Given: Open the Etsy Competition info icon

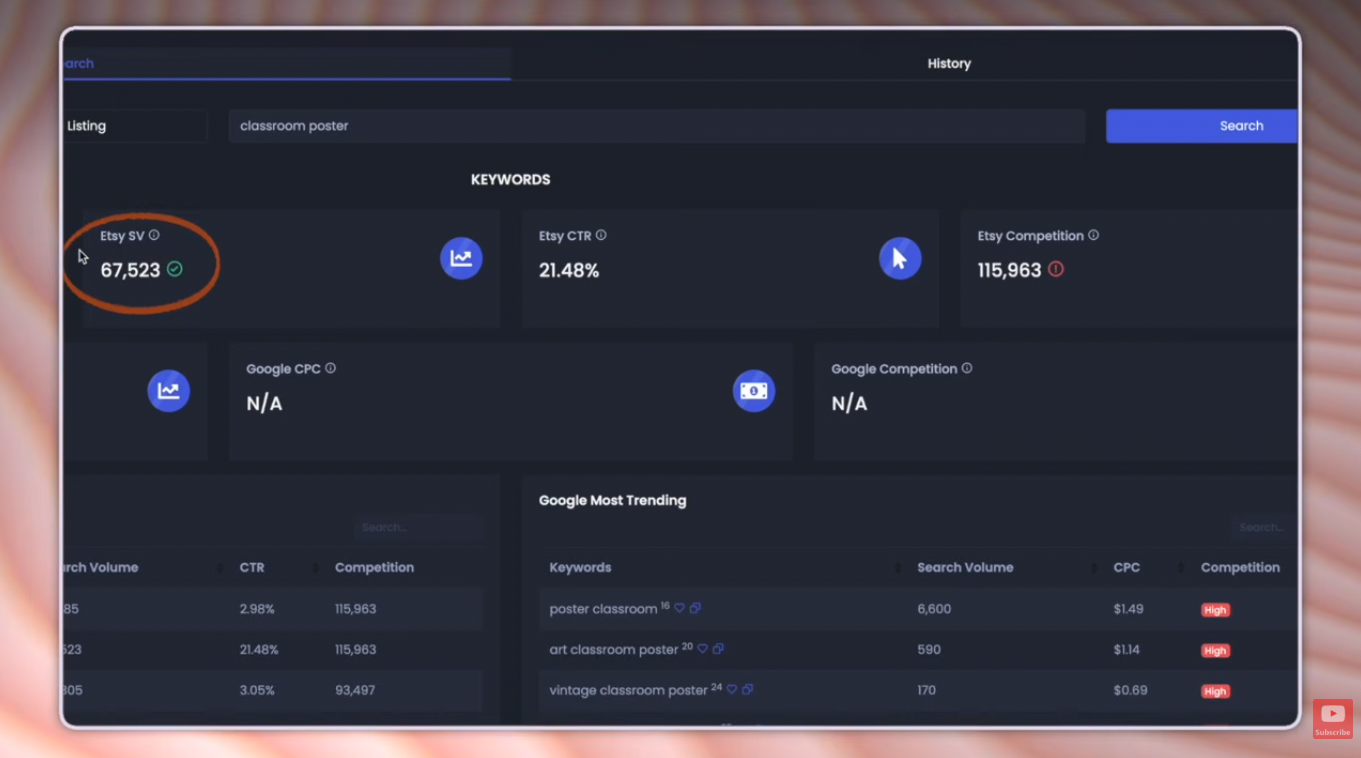Looking at the screenshot, I should tap(1093, 236).
